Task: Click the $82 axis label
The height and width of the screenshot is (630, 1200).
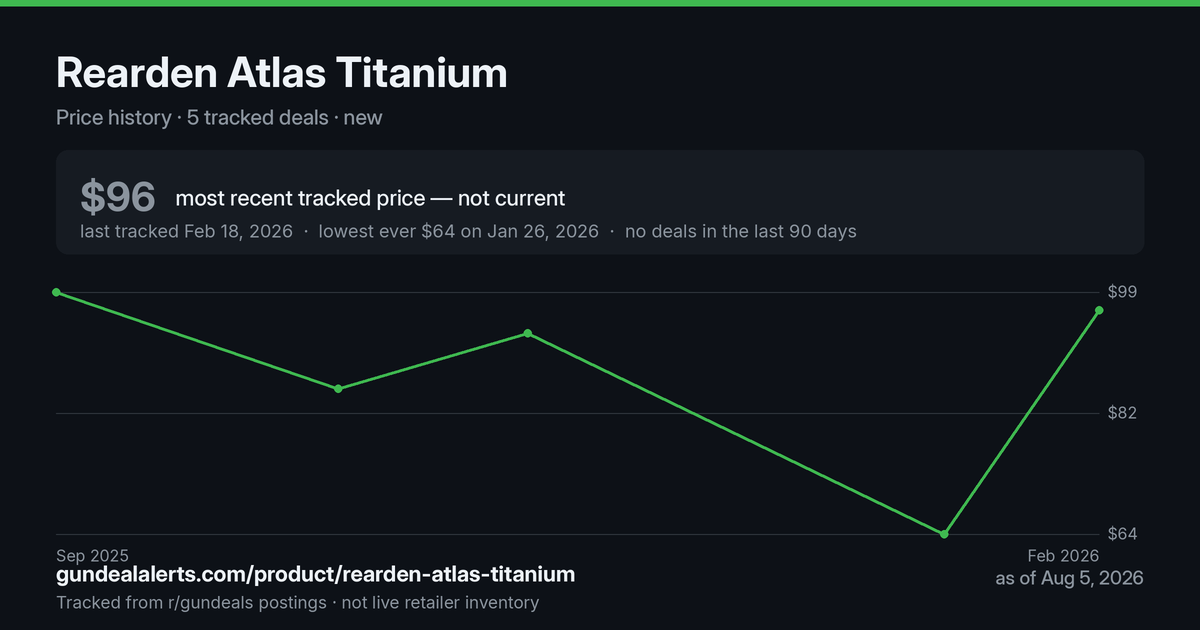Action: pyautogui.click(x=1124, y=413)
